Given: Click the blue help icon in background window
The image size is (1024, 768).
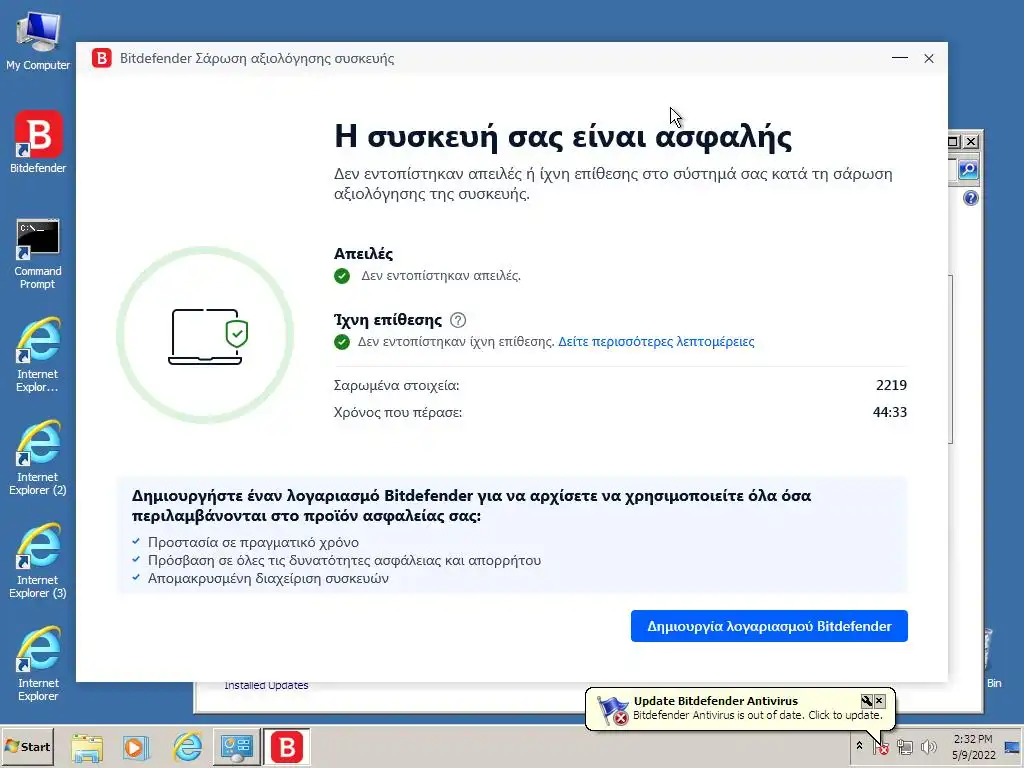Looking at the screenshot, I should point(971,198).
